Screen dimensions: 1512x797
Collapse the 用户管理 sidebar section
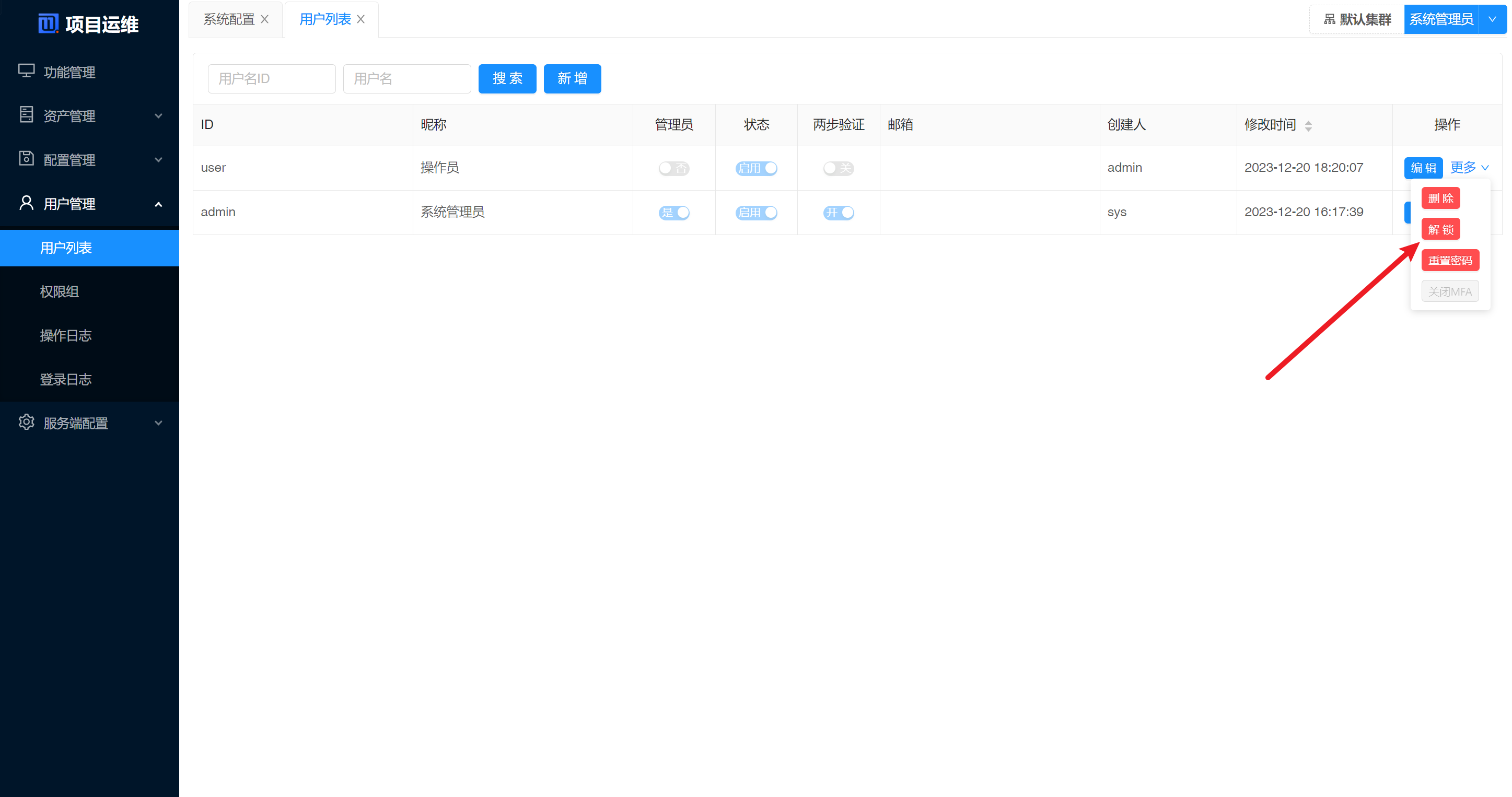coord(158,204)
